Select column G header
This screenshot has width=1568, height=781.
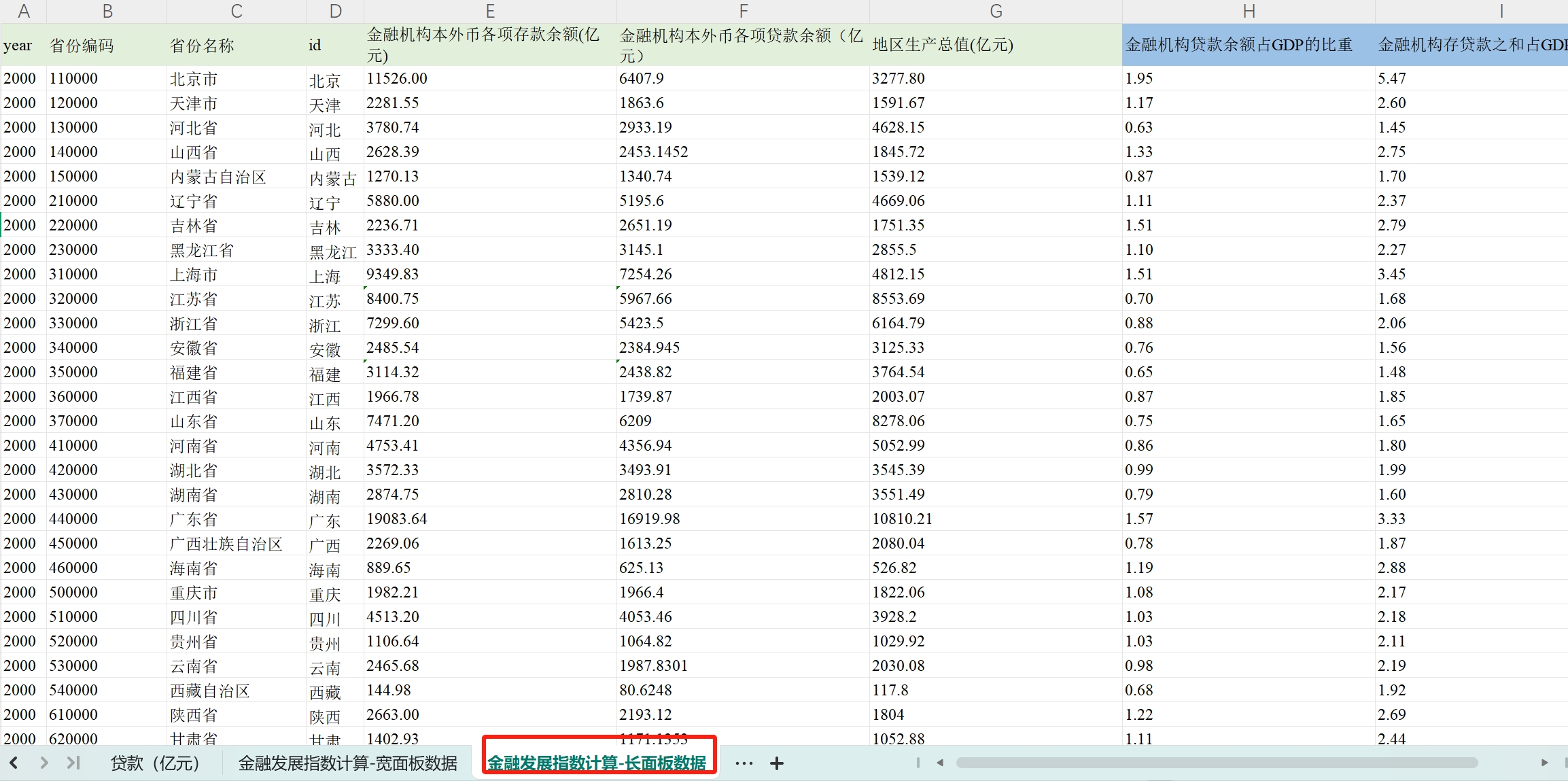(996, 11)
